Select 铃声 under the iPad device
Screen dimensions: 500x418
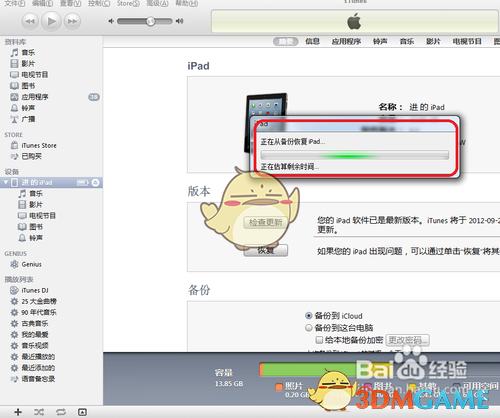tap(36, 238)
